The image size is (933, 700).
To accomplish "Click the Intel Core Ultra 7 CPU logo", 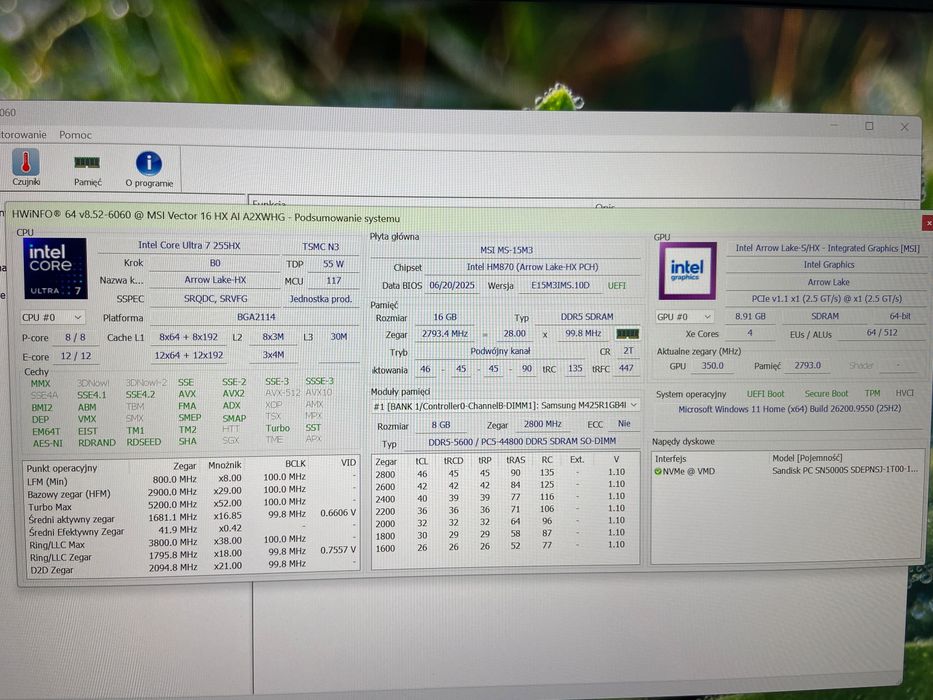I will click(55, 268).
